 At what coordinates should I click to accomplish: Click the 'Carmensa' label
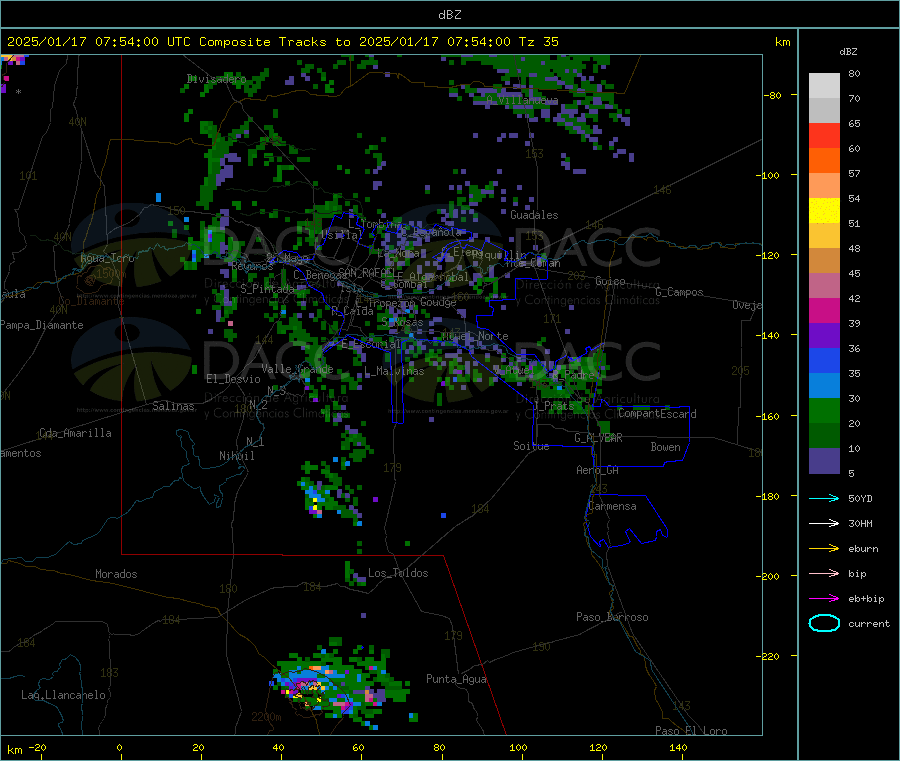coord(612,506)
